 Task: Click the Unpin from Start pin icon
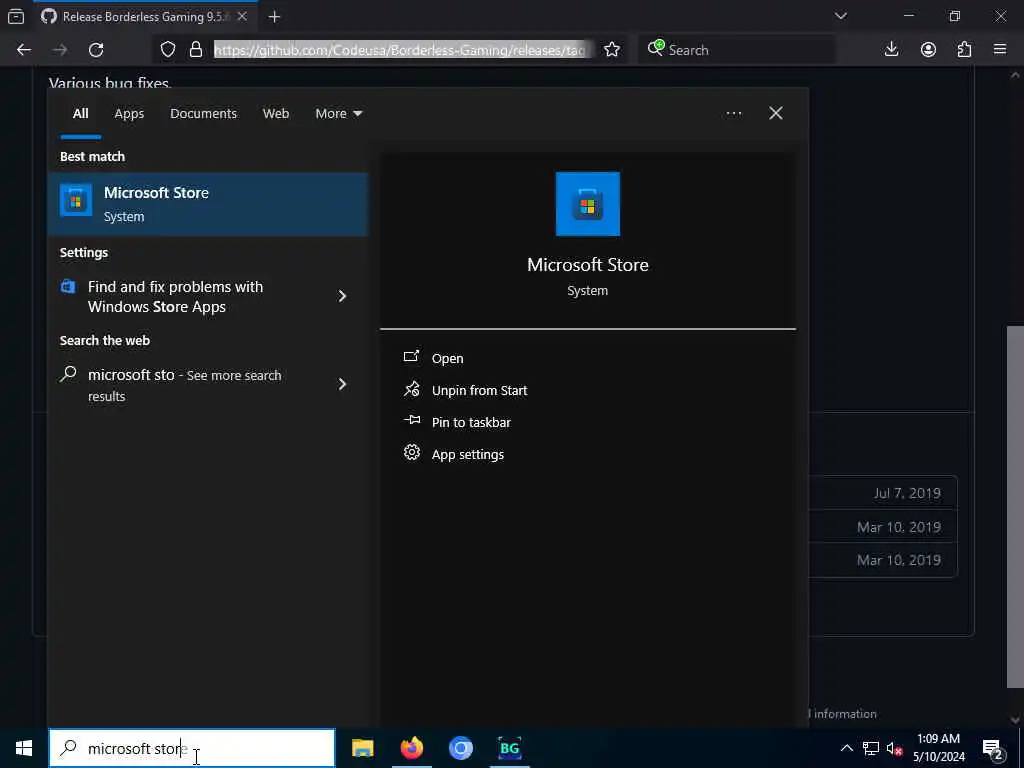411,389
